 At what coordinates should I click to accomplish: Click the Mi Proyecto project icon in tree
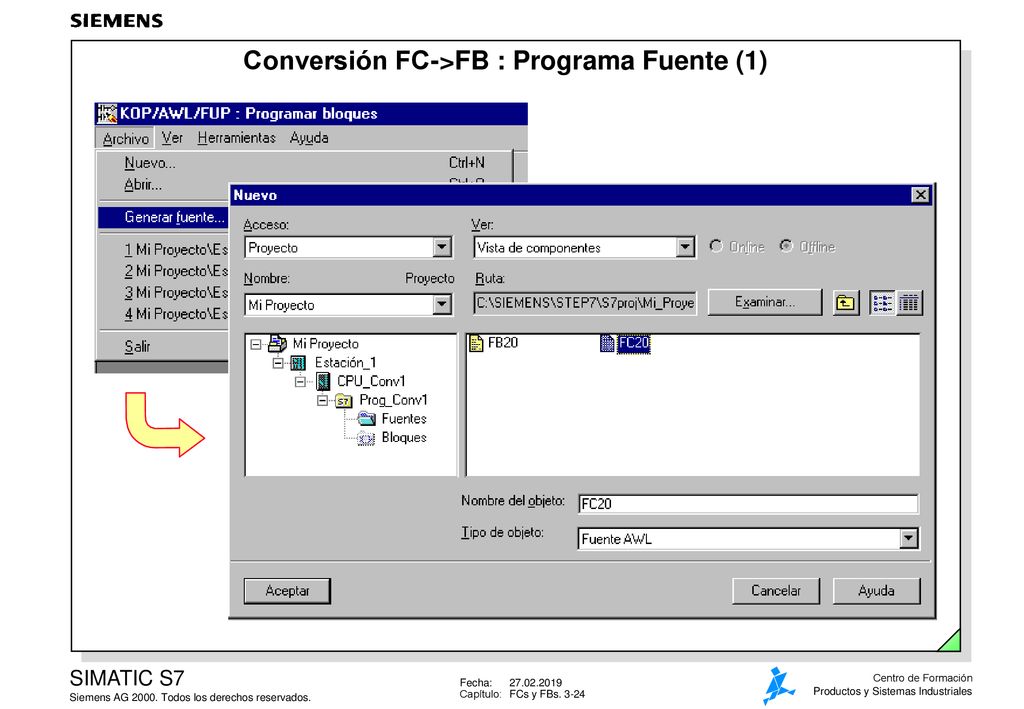278,343
